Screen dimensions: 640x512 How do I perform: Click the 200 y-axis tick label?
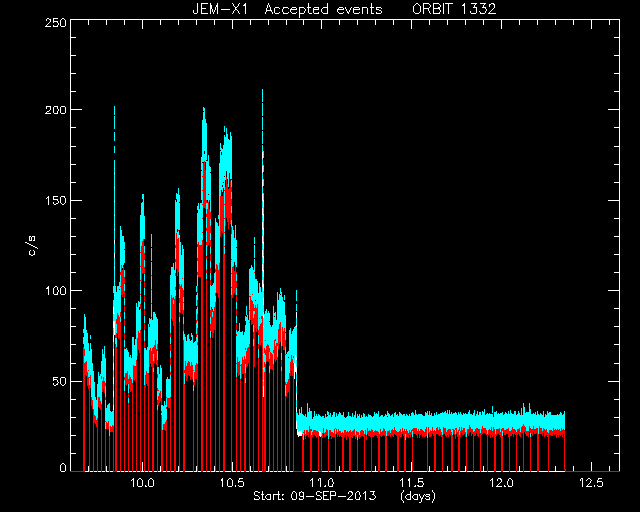[x=56, y=110]
